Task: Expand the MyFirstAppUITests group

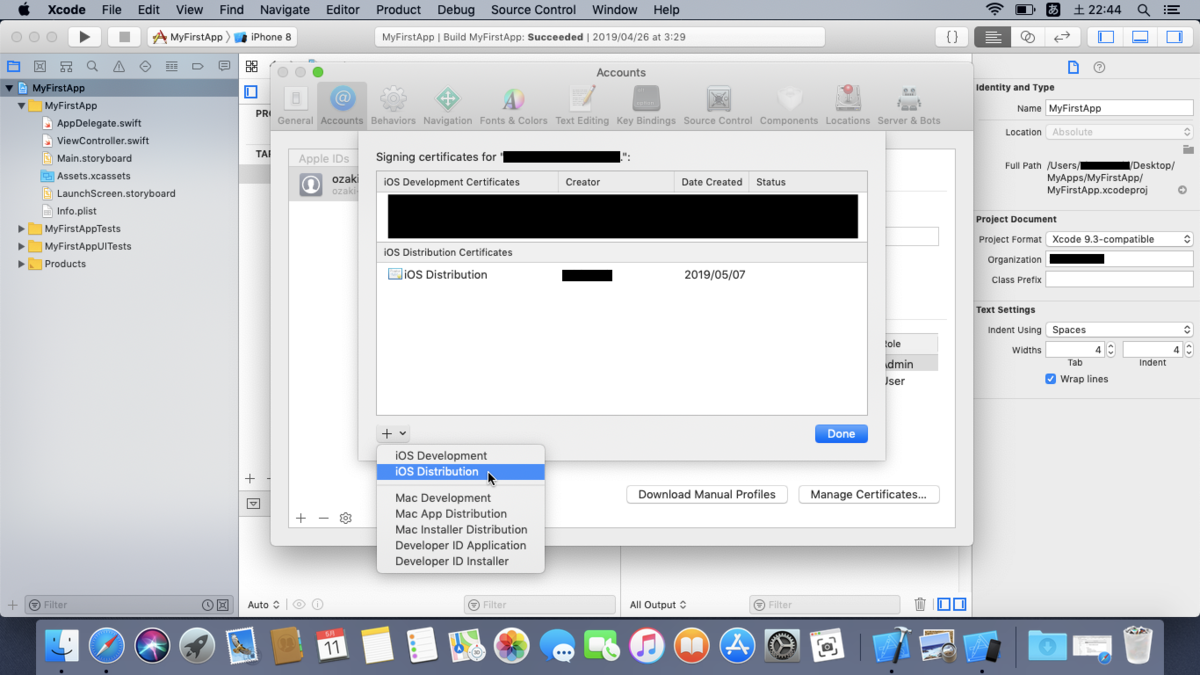Action: (x=22, y=246)
